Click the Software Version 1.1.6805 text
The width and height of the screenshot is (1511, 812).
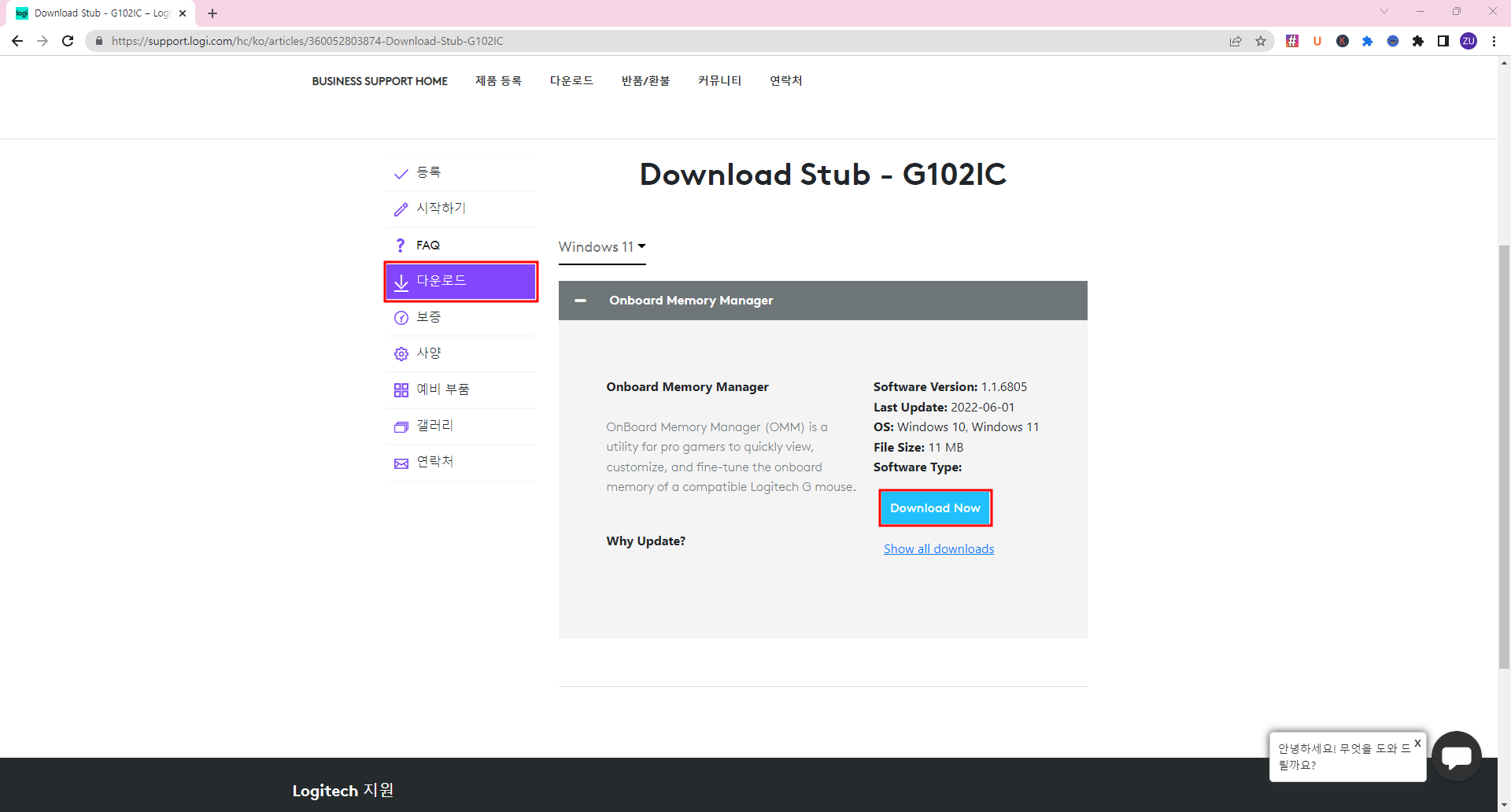950,387
